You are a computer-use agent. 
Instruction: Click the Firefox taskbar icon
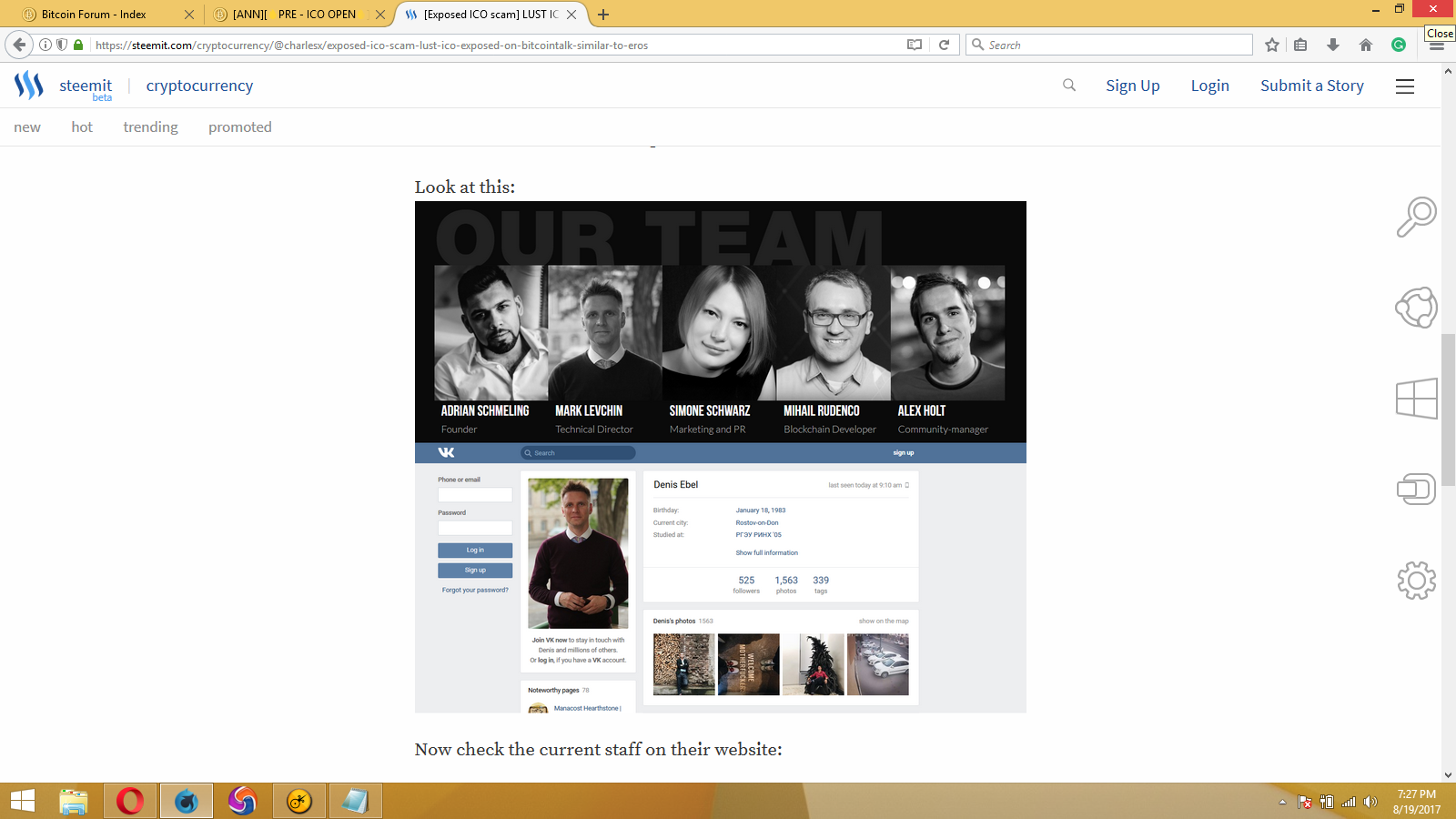(x=187, y=801)
